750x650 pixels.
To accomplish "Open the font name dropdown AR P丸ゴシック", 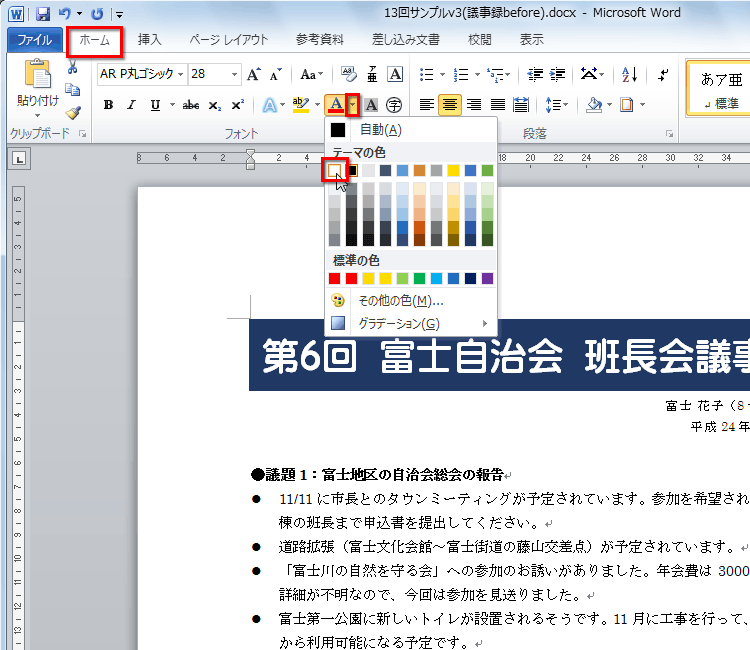I will coord(181,75).
